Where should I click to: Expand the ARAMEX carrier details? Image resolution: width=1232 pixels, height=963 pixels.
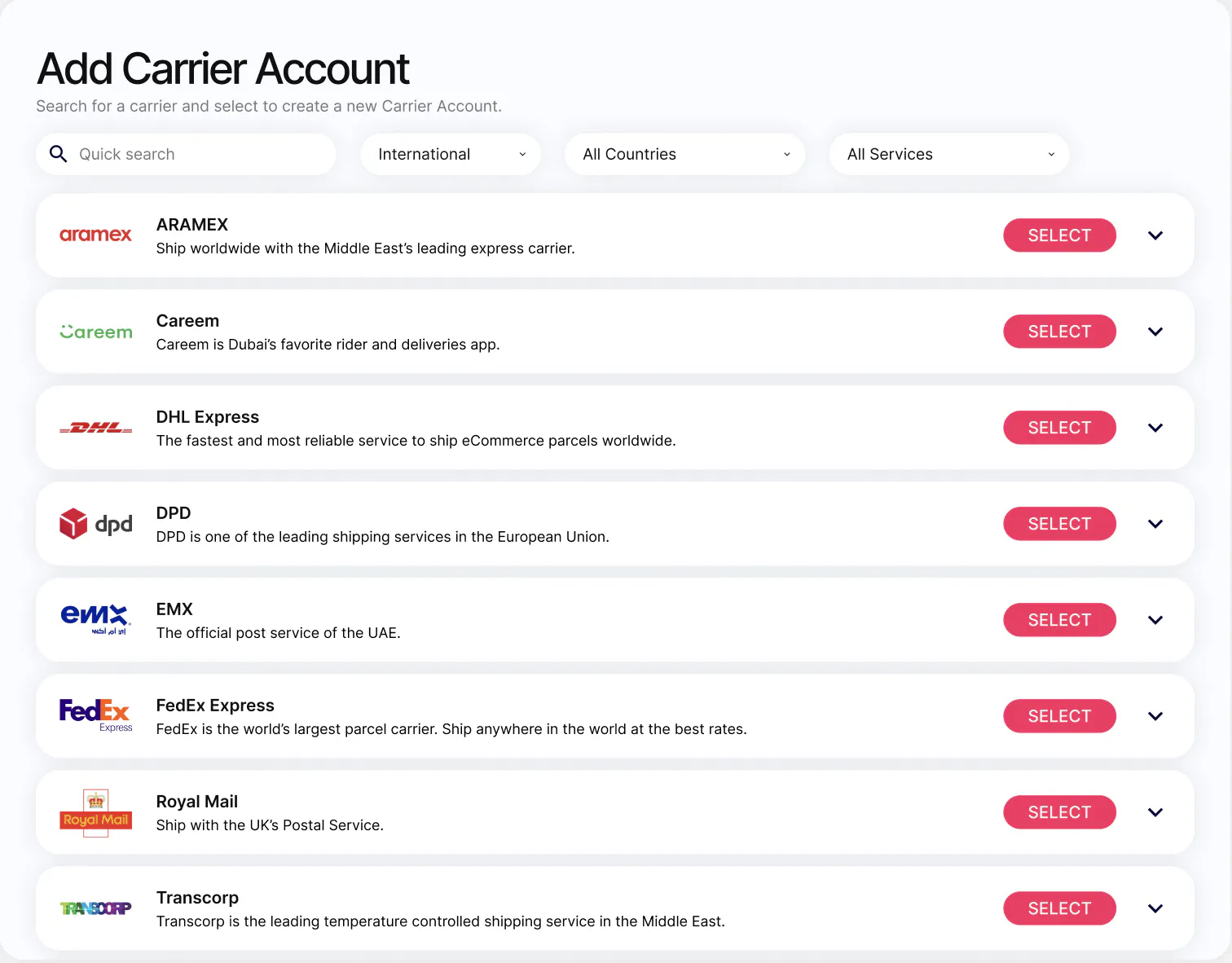1155,235
